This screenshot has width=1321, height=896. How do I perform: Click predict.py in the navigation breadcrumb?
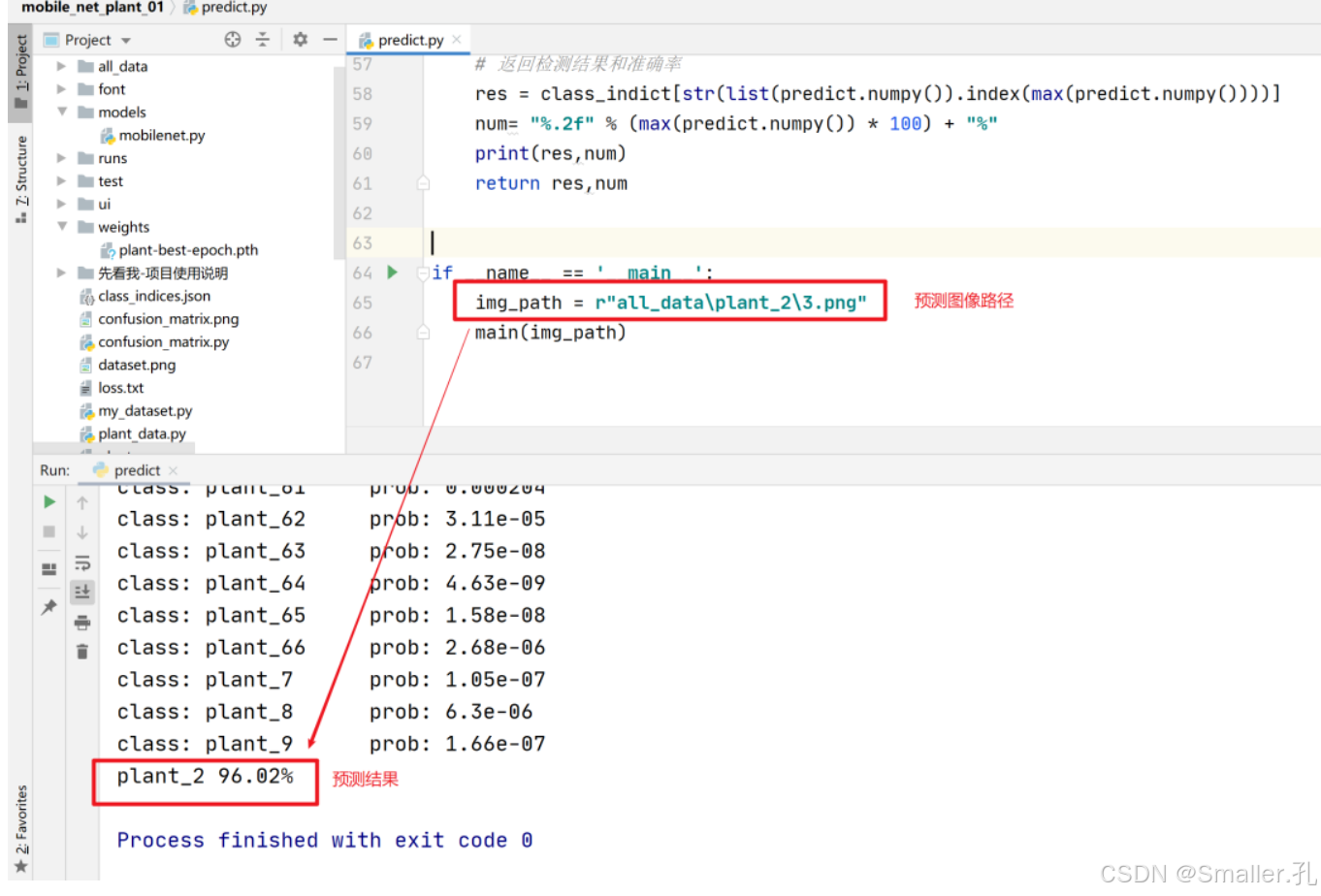225,8
